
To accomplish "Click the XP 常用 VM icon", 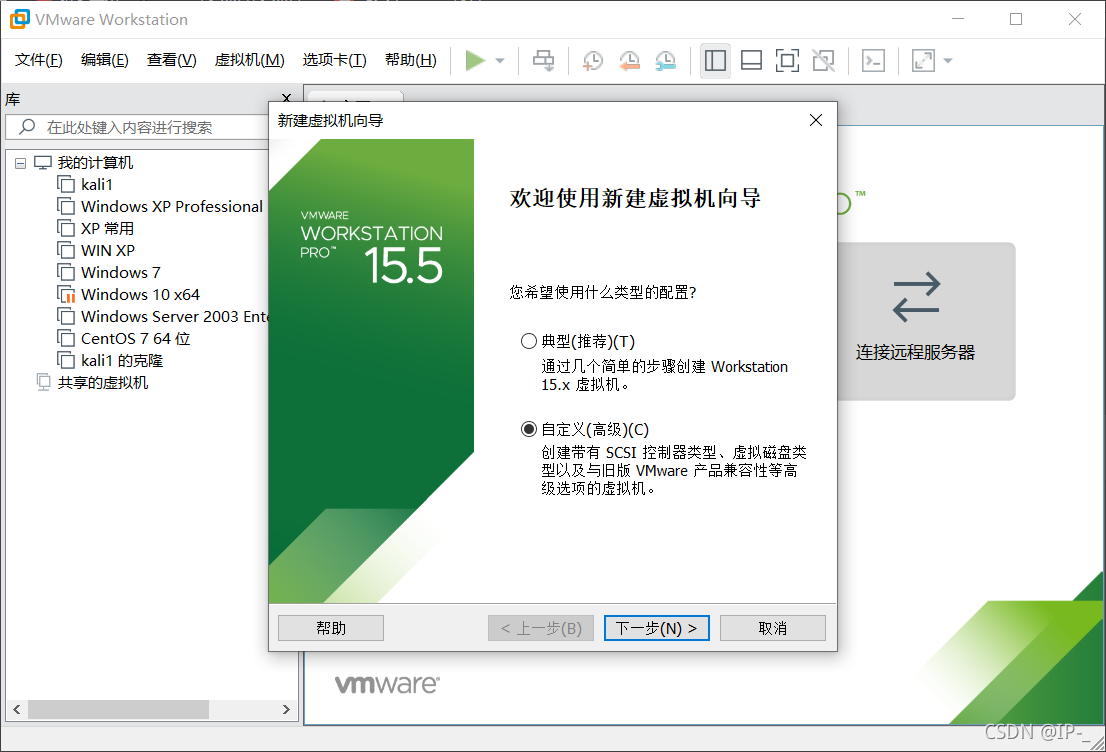I will click(66, 229).
